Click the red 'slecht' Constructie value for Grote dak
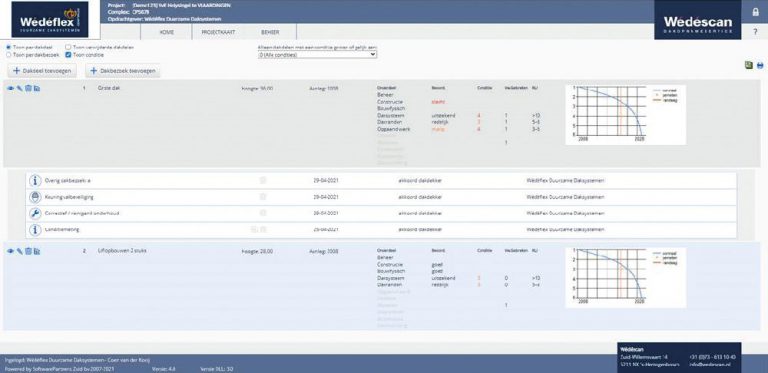The height and width of the screenshot is (373, 768). coord(437,102)
